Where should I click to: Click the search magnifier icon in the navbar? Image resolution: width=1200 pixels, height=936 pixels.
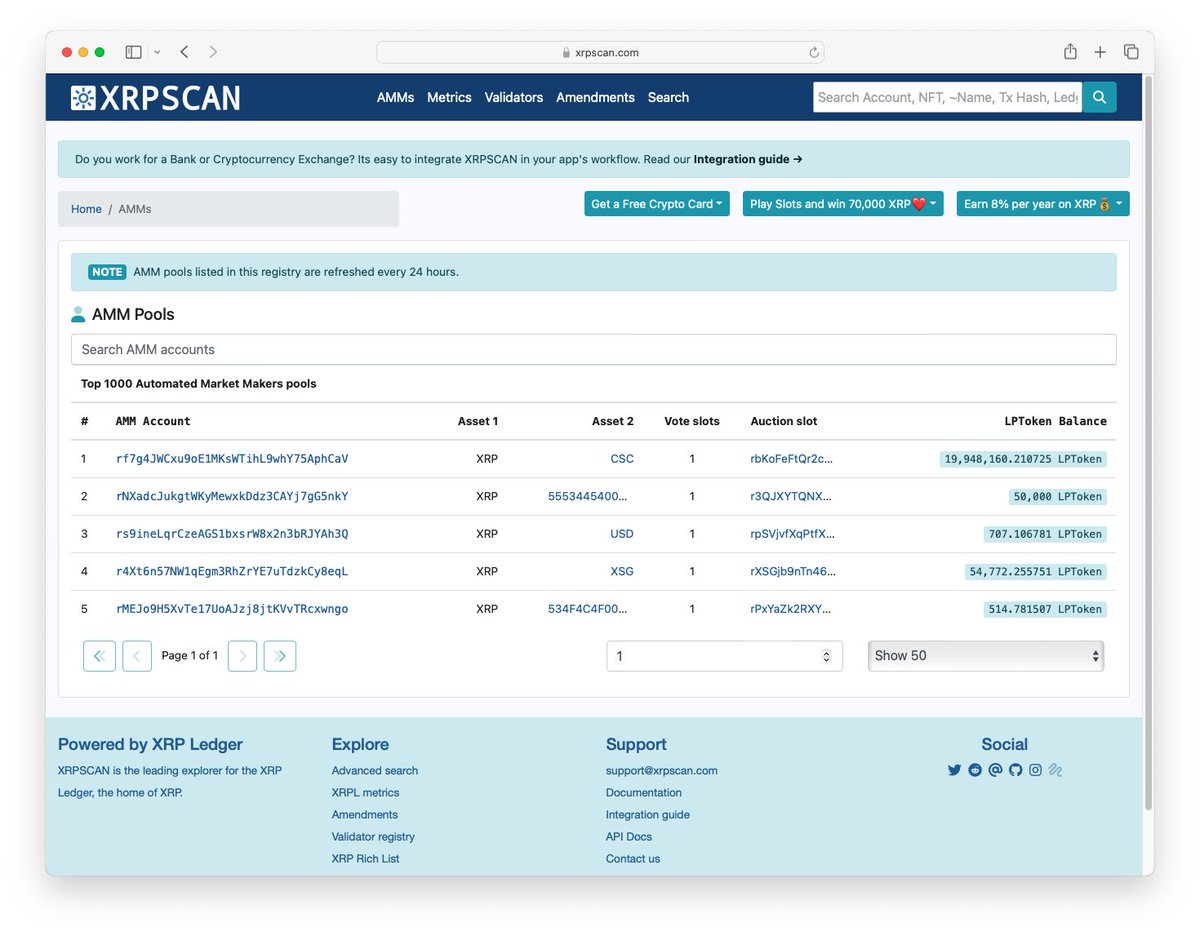pos(1098,97)
